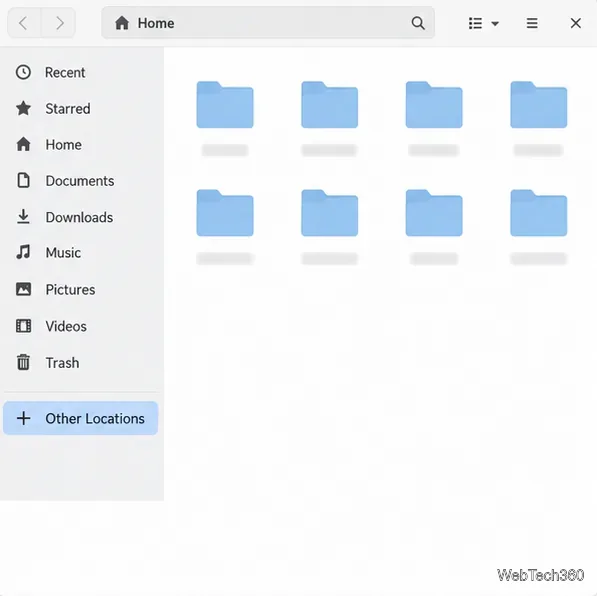Open search with the magnifier icon
The width and height of the screenshot is (597, 596).
click(x=418, y=23)
